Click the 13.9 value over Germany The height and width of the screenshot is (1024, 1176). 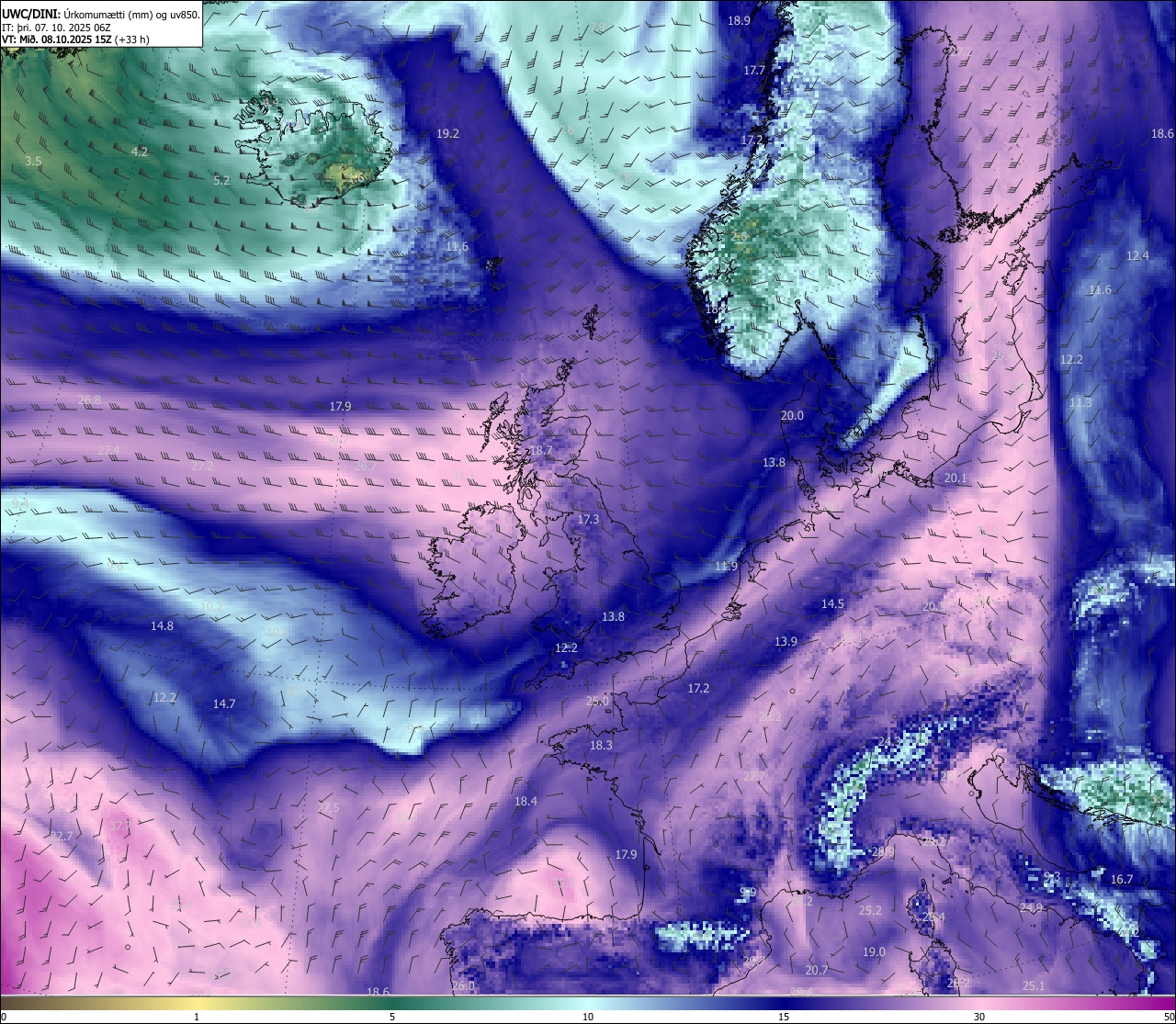point(786,641)
